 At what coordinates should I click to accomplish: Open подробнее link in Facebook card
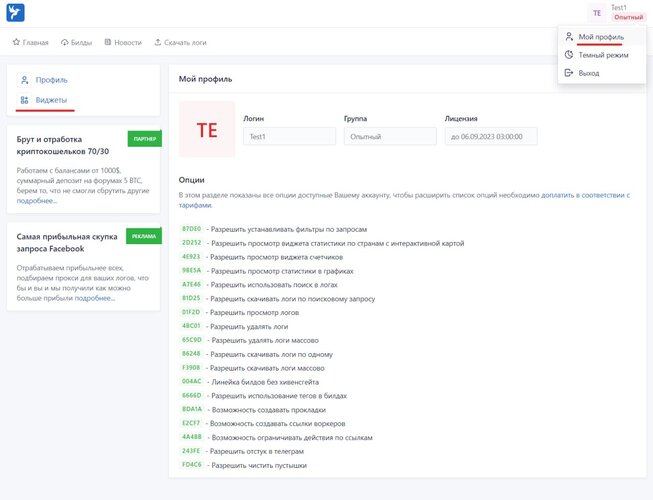95,298
